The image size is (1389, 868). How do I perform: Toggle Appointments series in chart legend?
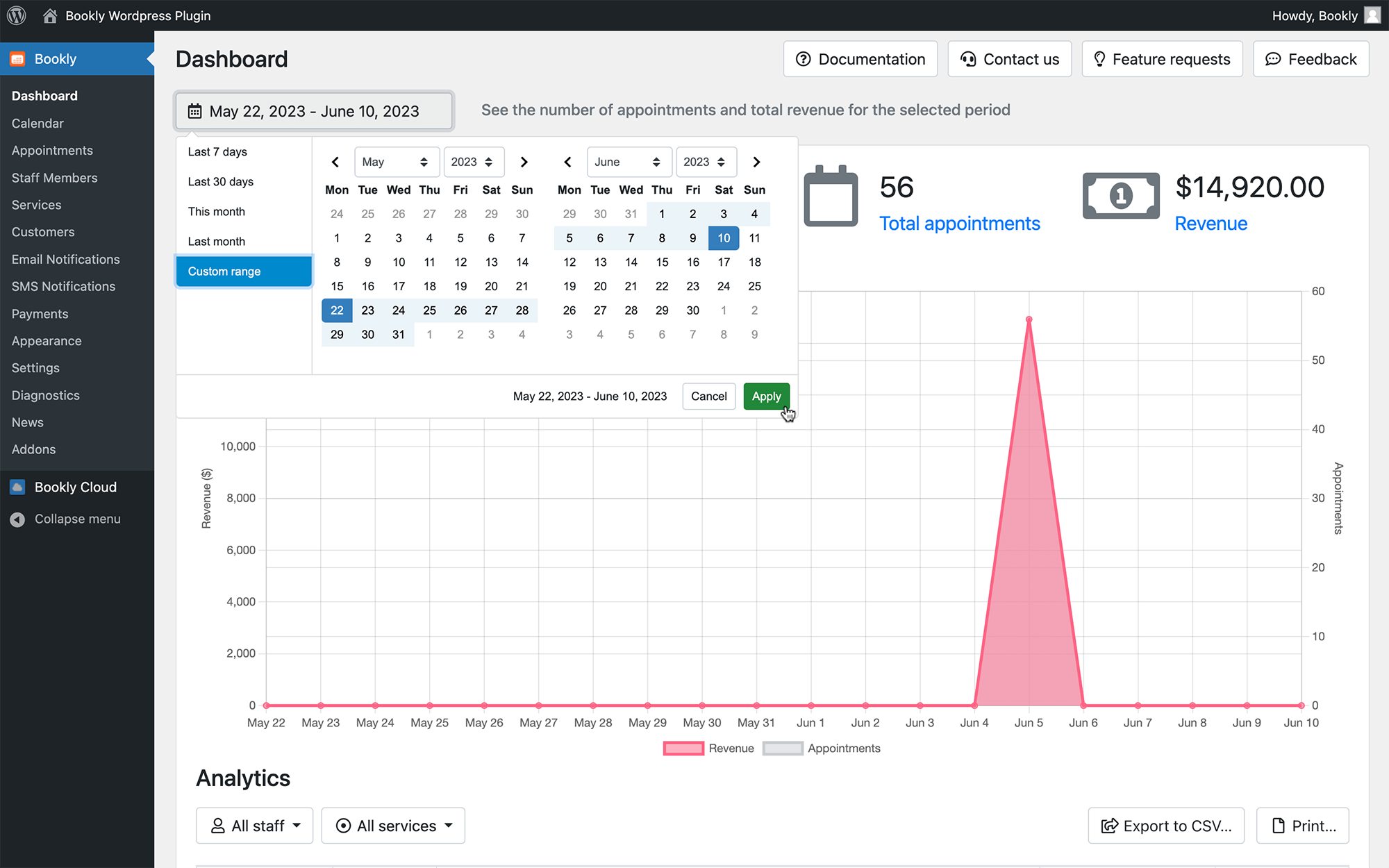(822, 748)
